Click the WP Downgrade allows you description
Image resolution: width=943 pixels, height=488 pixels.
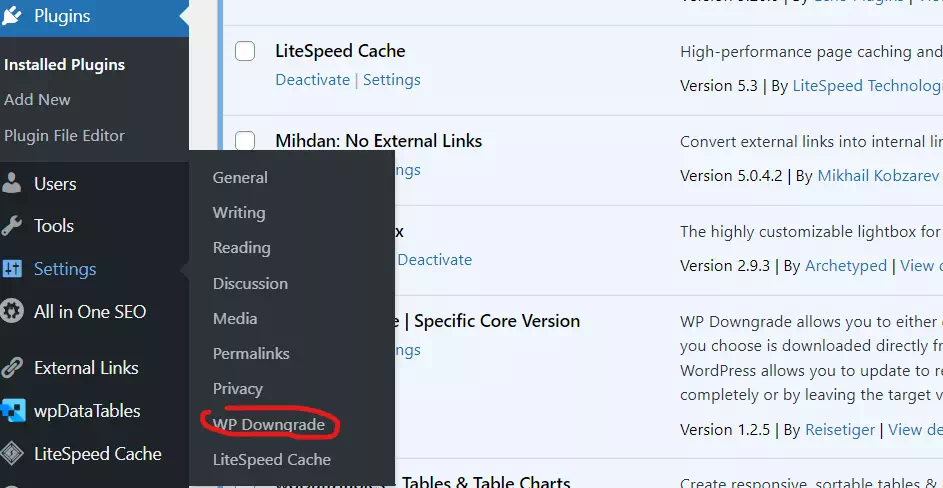[x=811, y=358]
